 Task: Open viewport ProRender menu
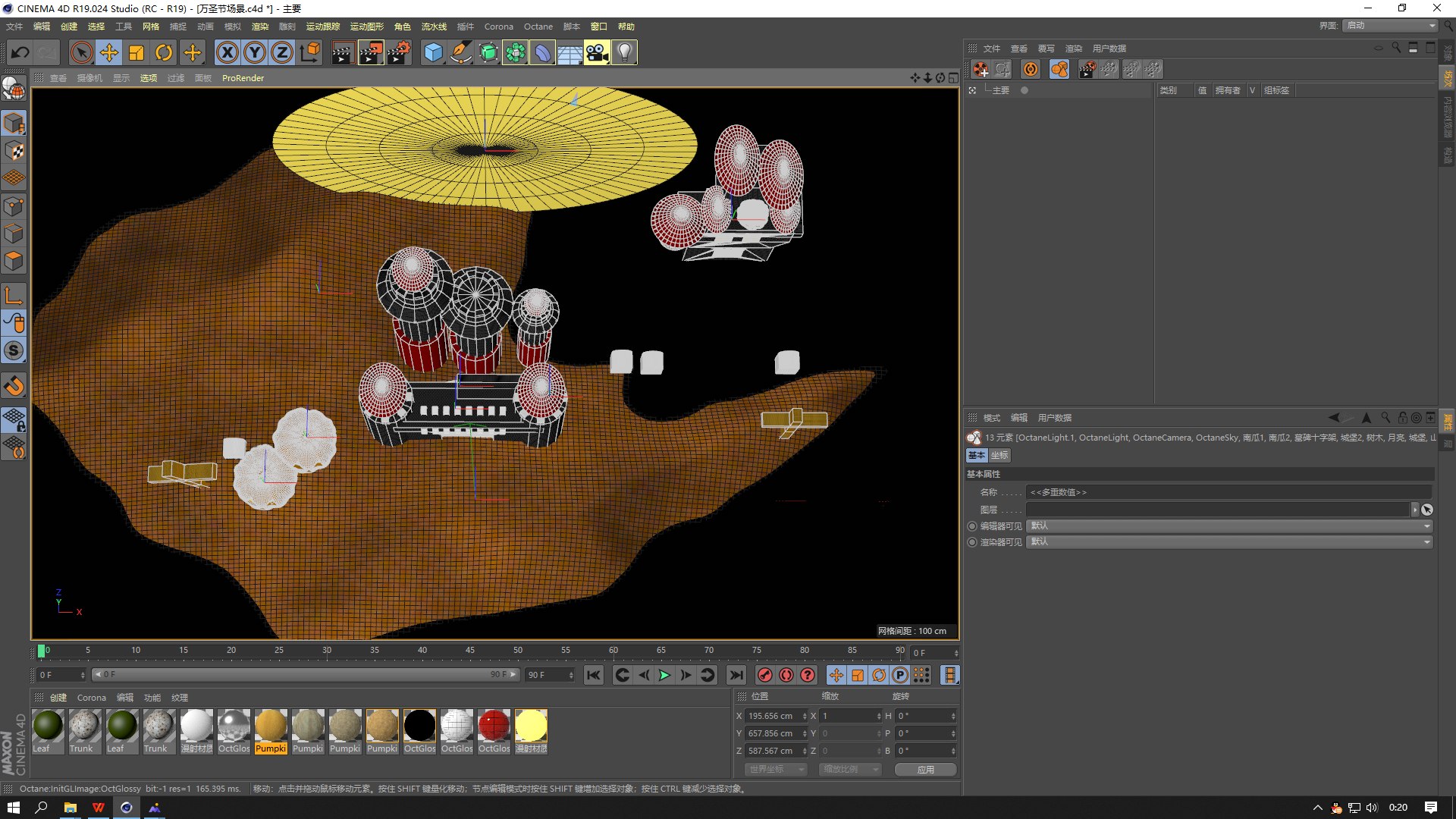click(243, 78)
